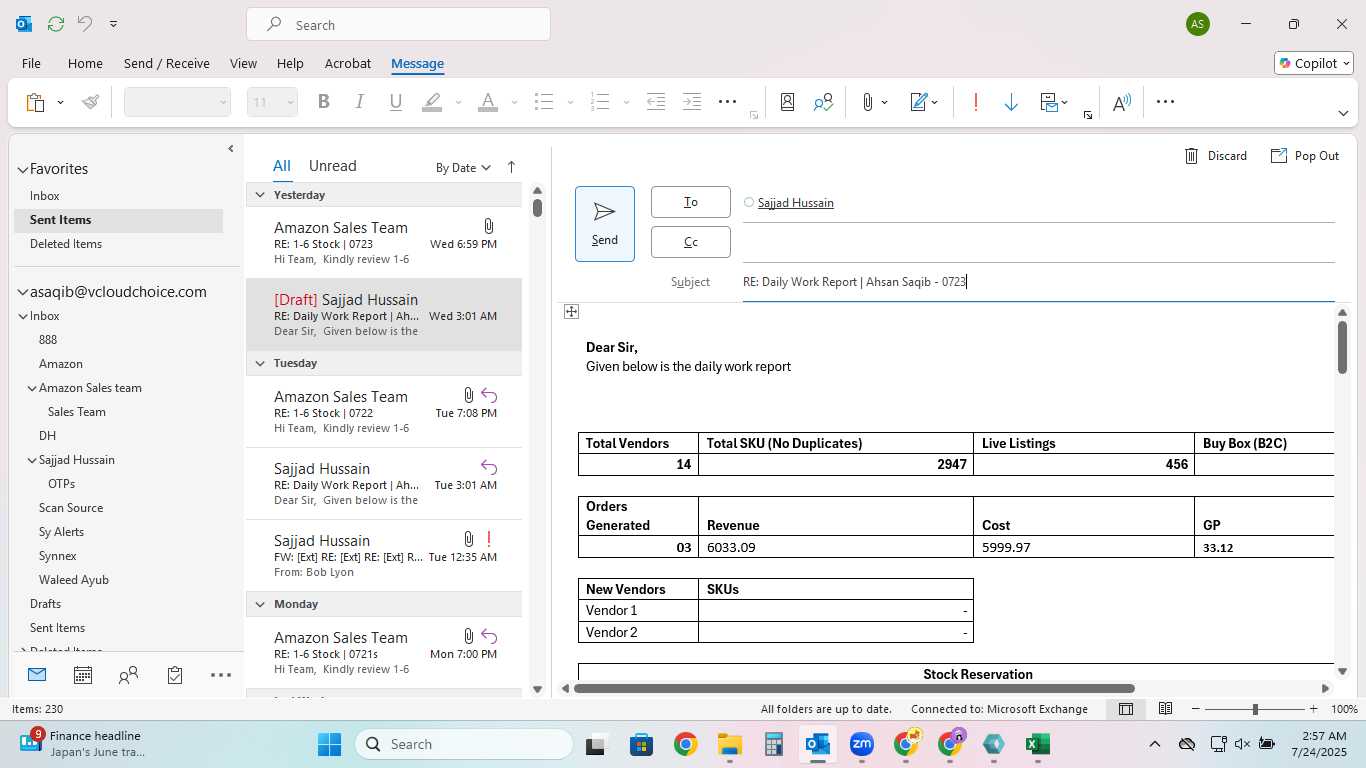This screenshot has width=1366, height=768.
Task: Open the Acrobat tab
Action: pyautogui.click(x=348, y=63)
